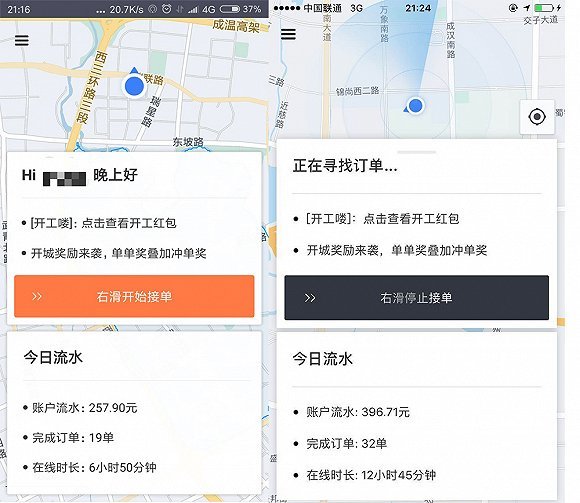Tap the alarm clock icon in left status bar
Screen dimensions: 580x503
[x=167, y=9]
